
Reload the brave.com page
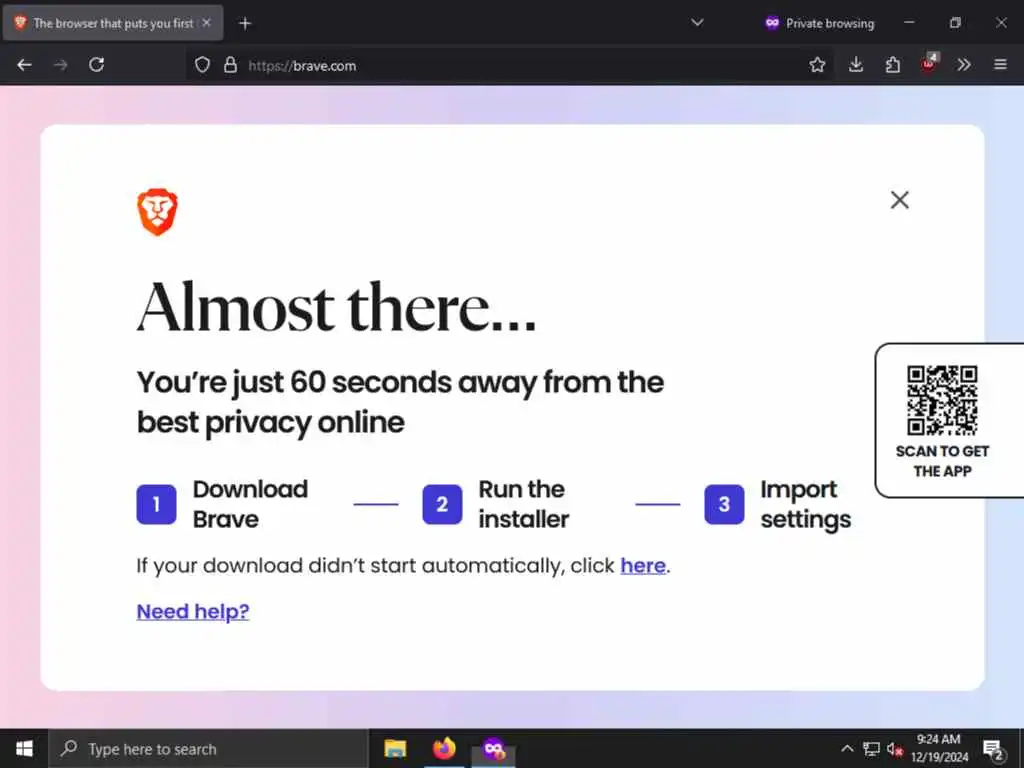(97, 65)
